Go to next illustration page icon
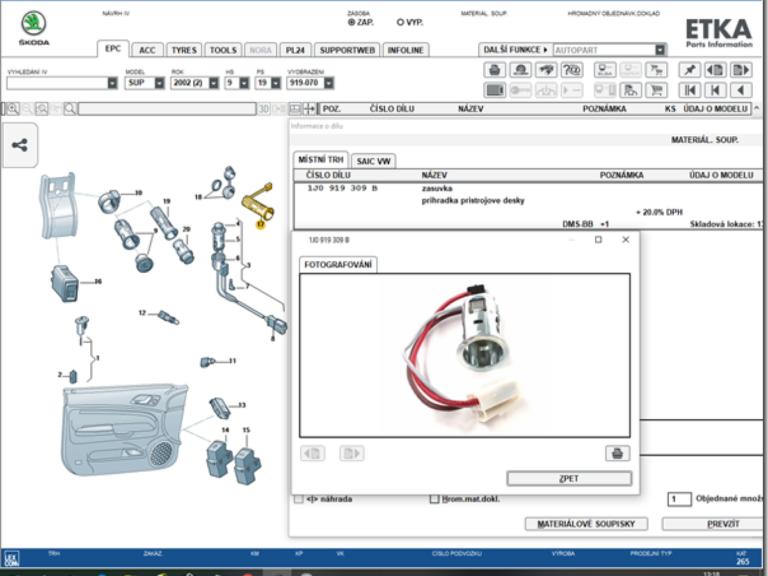The image size is (768, 576). click(x=740, y=70)
